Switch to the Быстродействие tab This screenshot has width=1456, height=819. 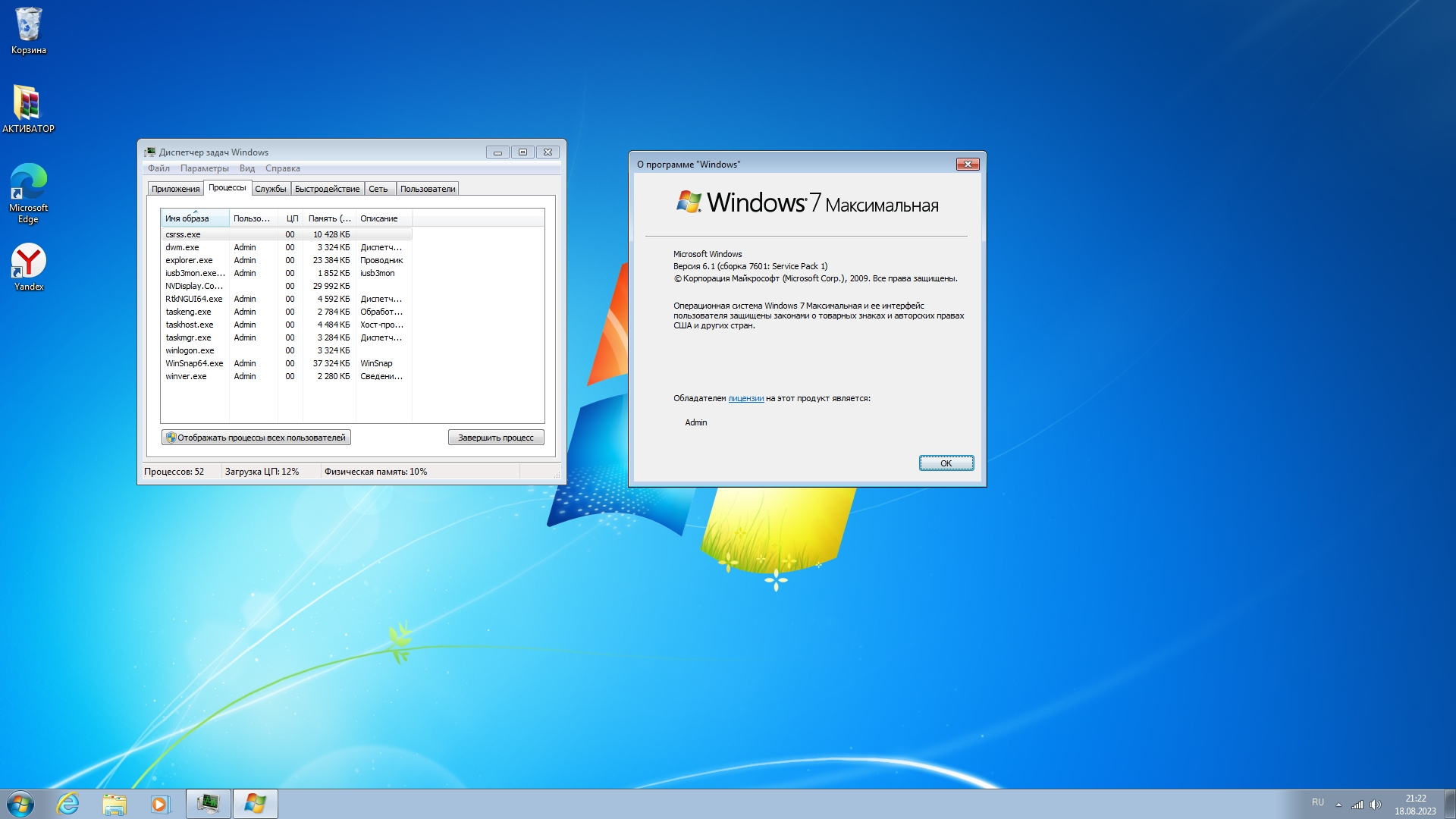327,189
